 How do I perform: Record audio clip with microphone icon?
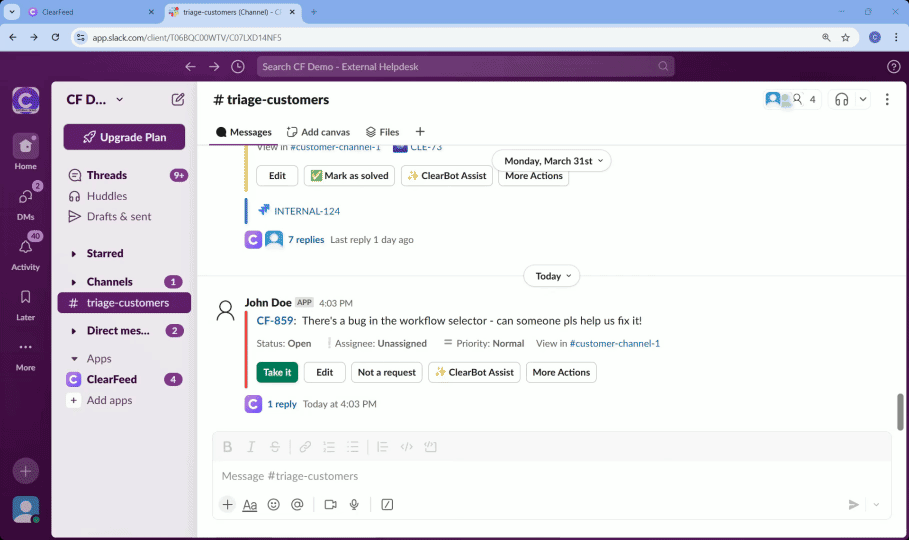(354, 505)
